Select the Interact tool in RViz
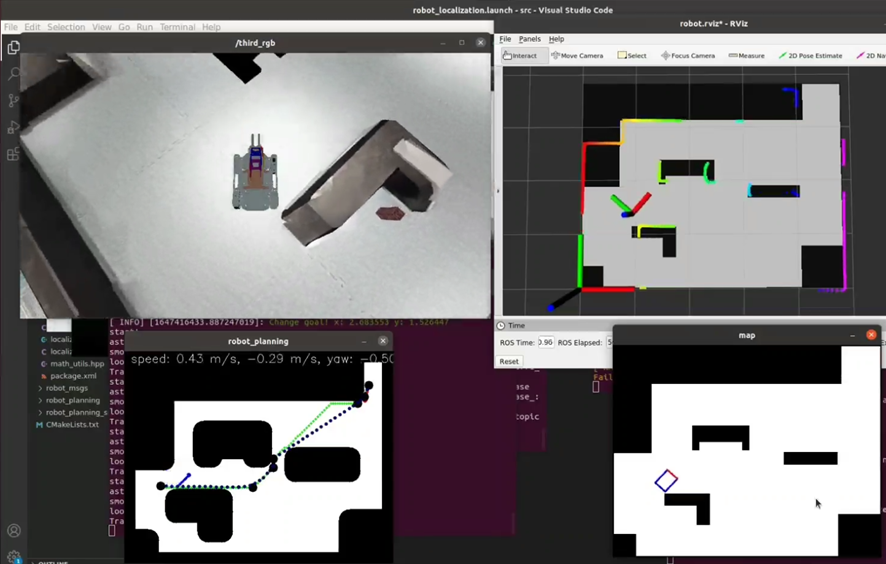This screenshot has width=886, height=564. (x=520, y=56)
